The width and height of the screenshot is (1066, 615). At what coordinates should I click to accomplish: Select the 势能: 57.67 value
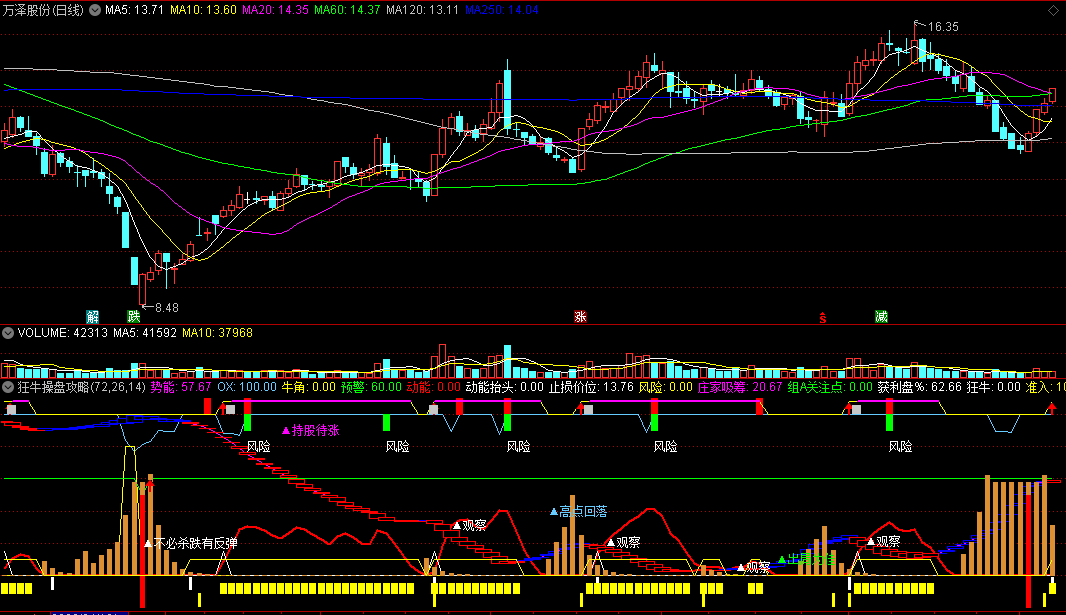181,387
